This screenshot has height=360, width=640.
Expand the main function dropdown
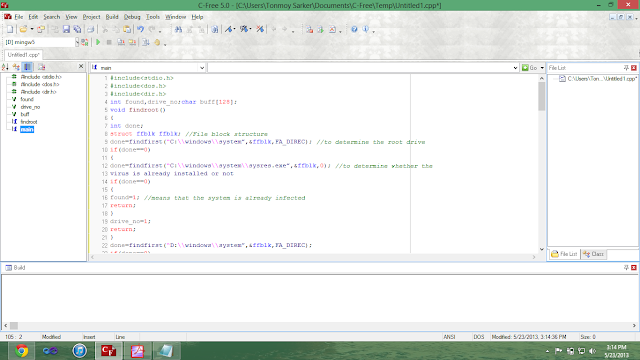point(202,68)
